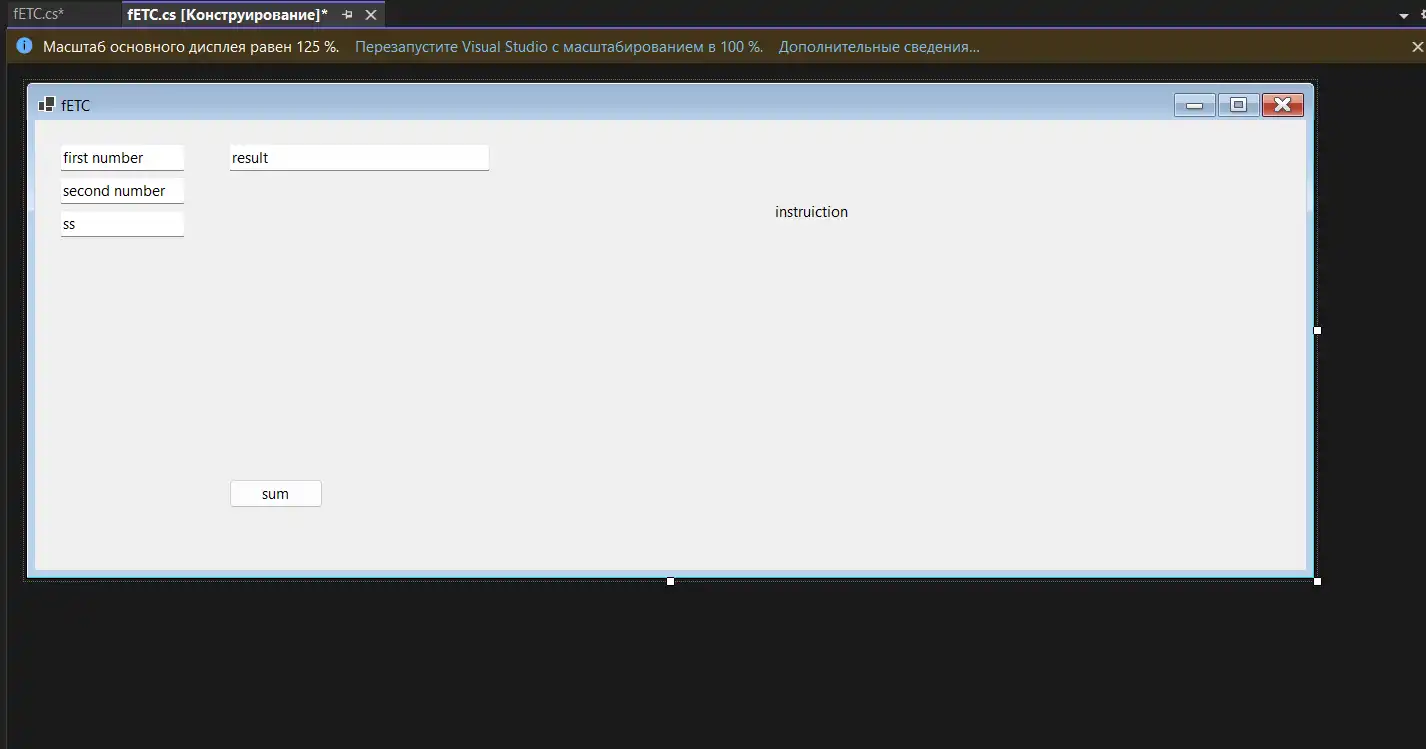
Task: Click the form's red close button
Action: coord(1283,105)
